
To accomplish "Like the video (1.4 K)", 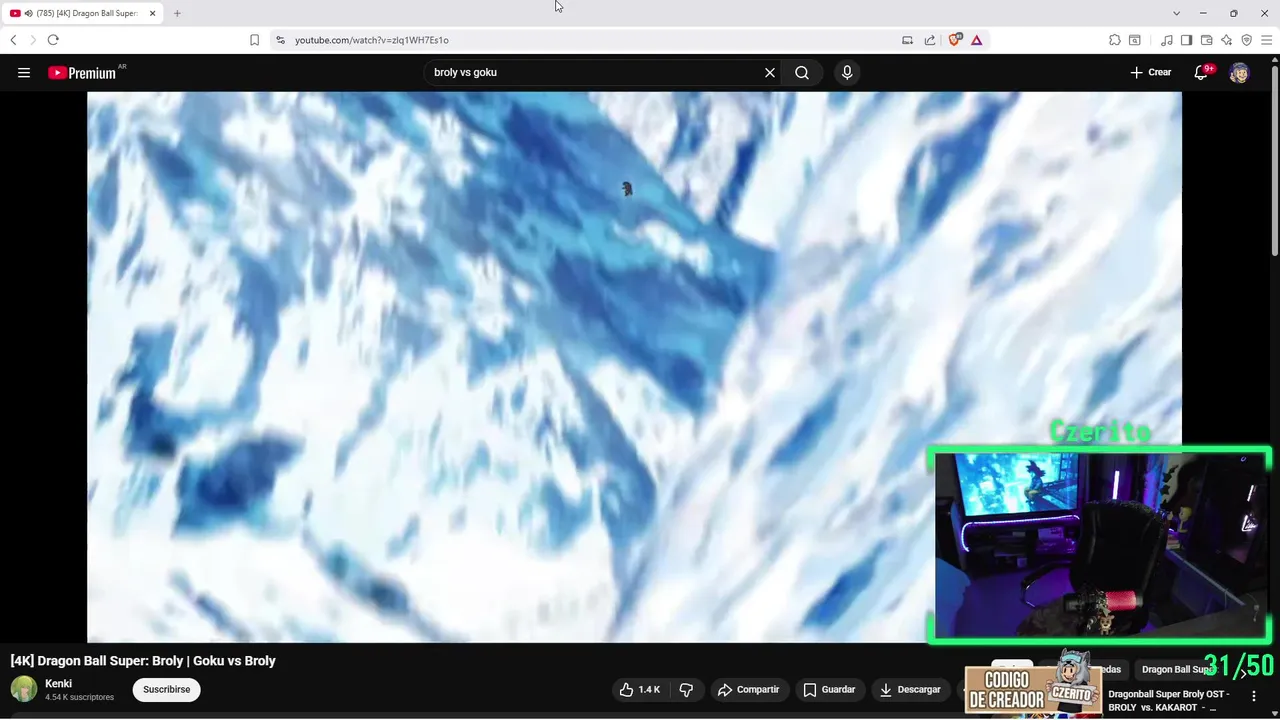I will (x=640, y=690).
